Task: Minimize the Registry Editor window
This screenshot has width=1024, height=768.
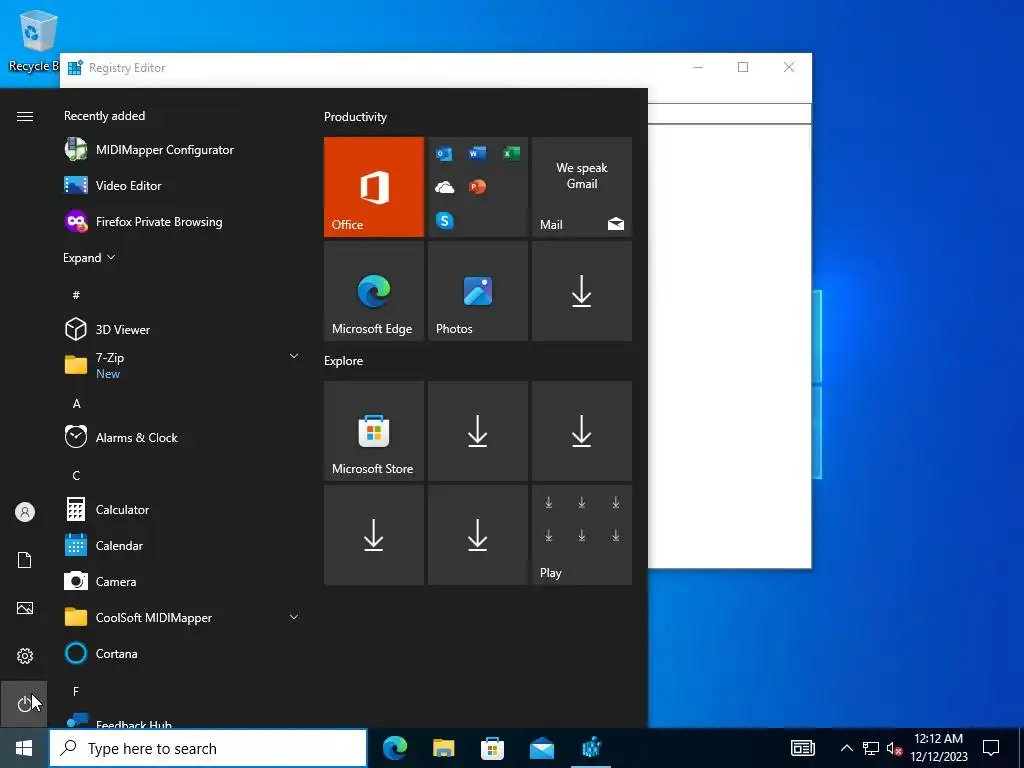Action: coord(698,67)
